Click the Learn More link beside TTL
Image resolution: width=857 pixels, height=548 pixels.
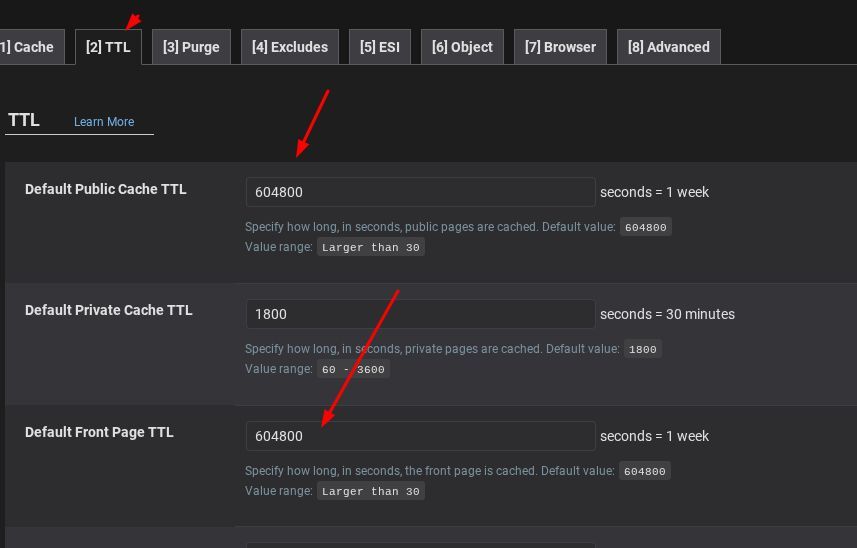(x=104, y=122)
